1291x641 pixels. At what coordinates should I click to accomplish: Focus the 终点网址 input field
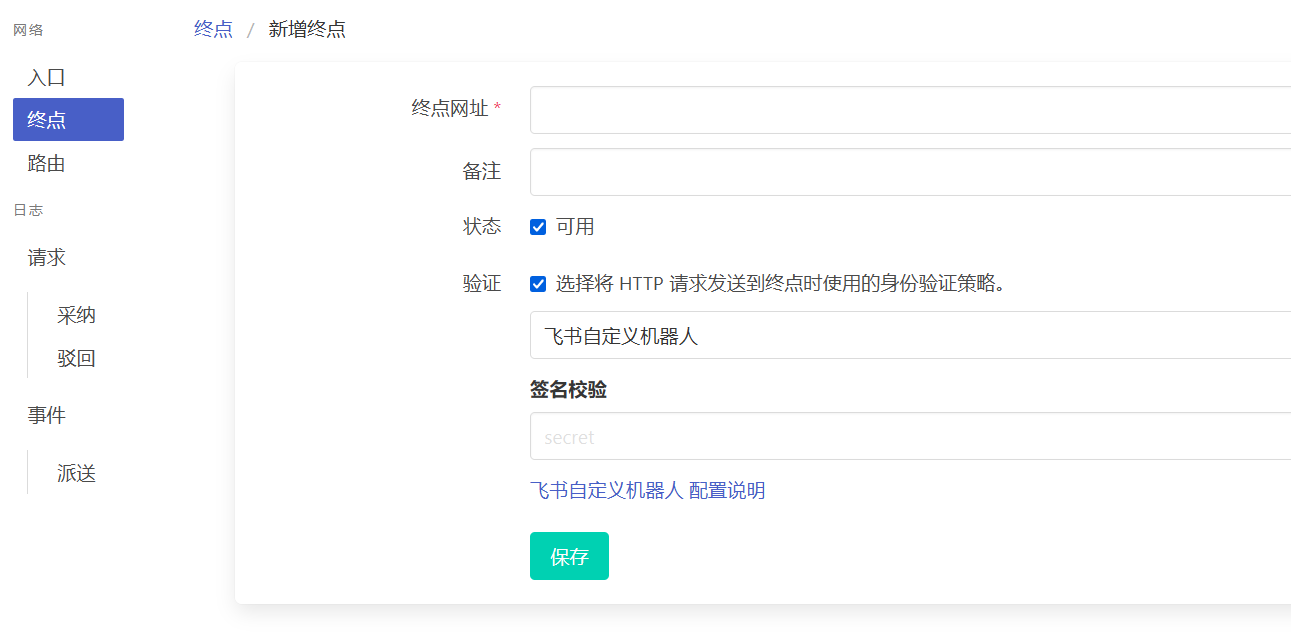click(x=910, y=110)
